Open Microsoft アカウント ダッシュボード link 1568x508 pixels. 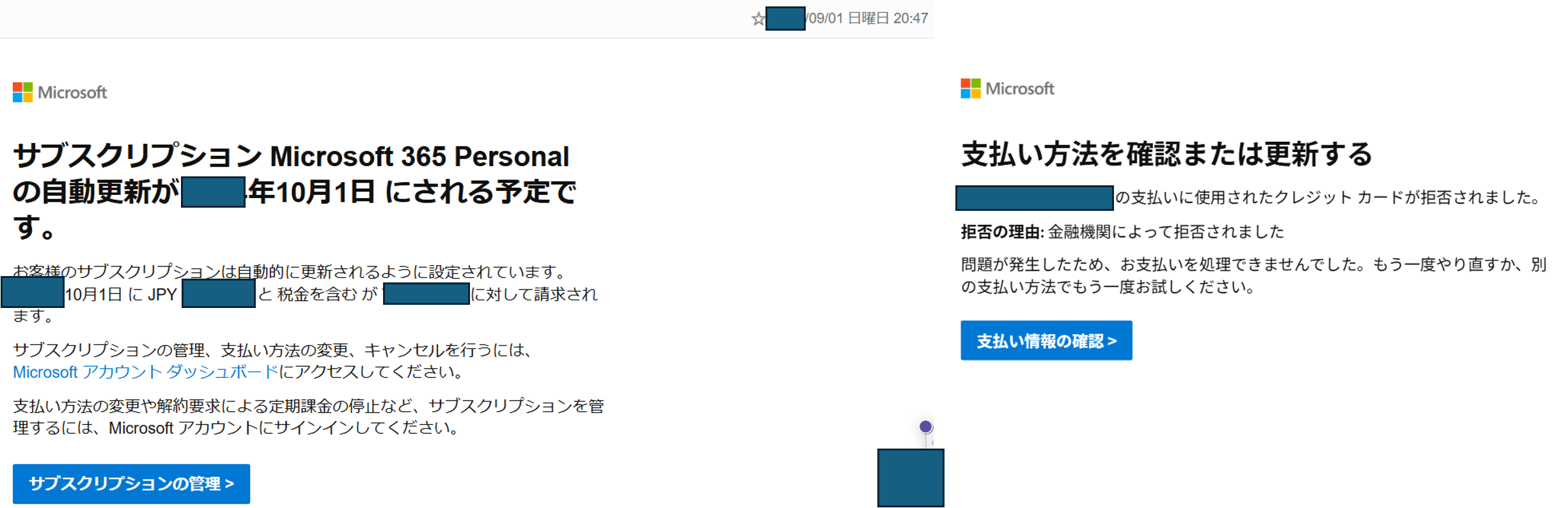(x=146, y=372)
